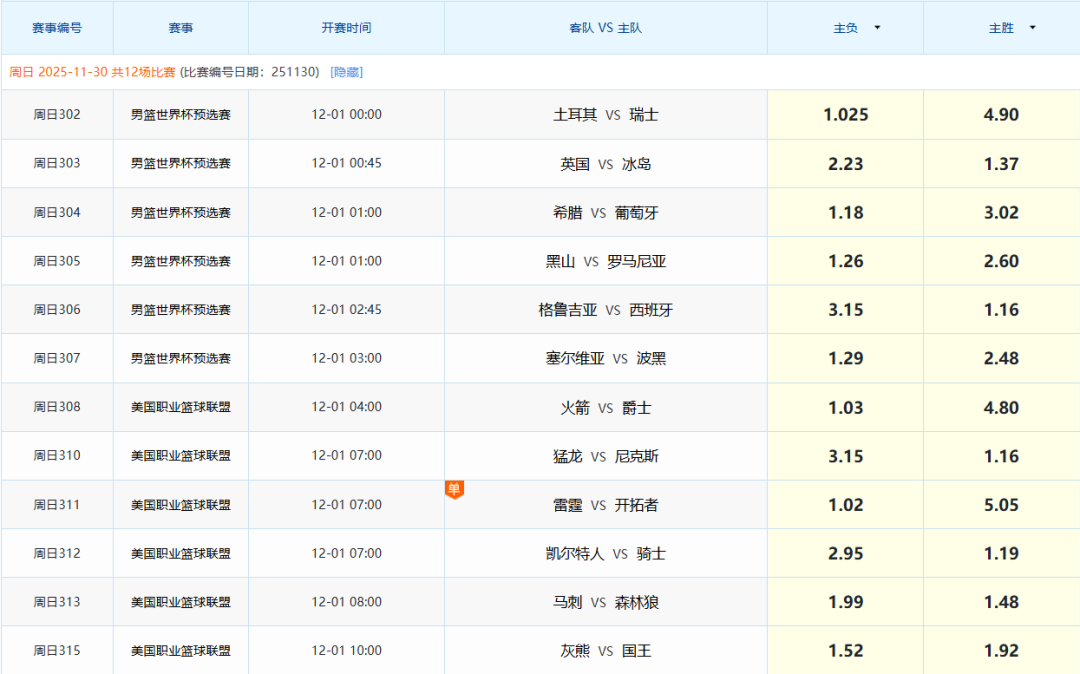Open the 主胜 column dropdown arrow

(x=1032, y=28)
